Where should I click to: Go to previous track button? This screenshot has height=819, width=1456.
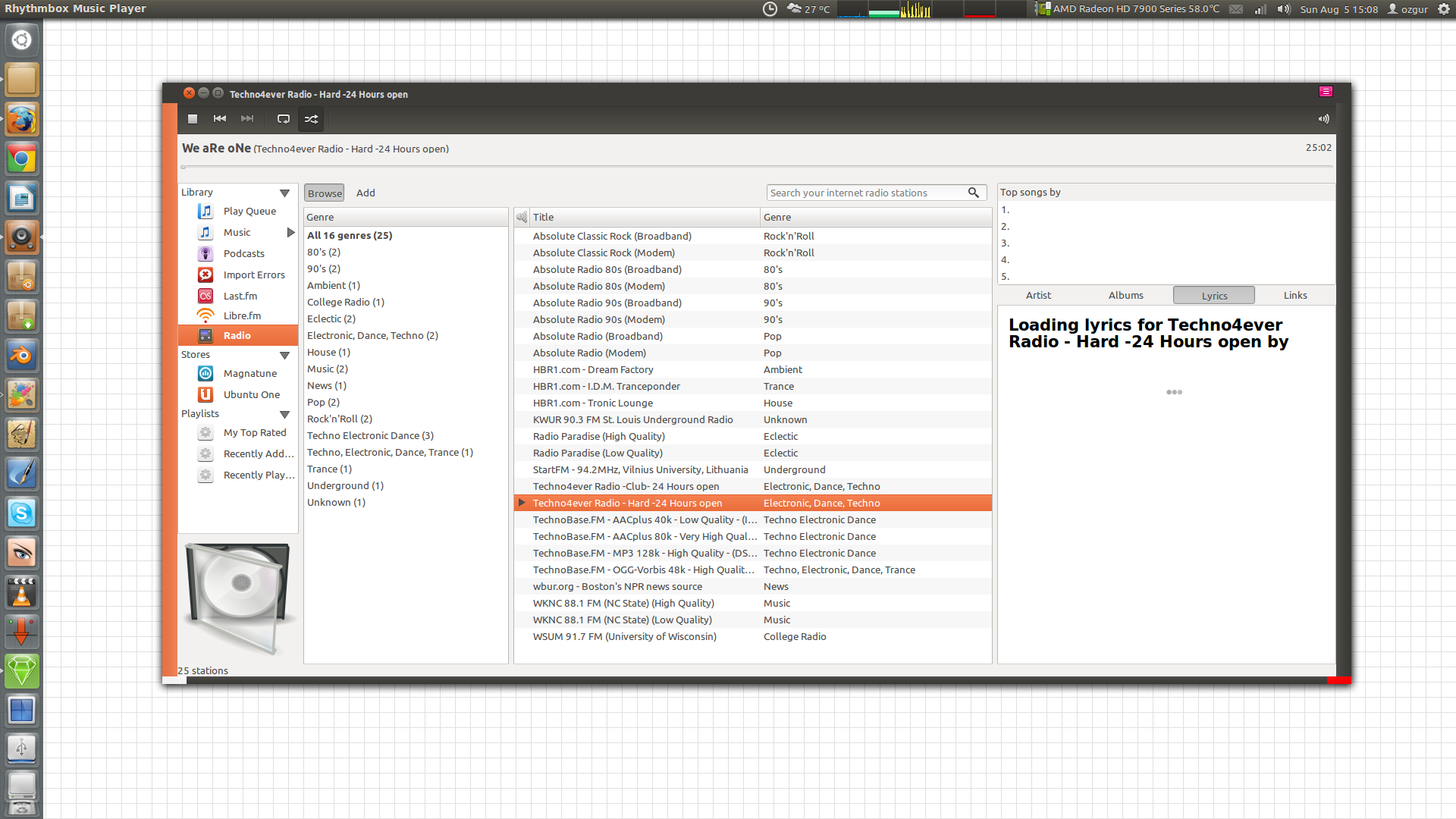coord(220,119)
